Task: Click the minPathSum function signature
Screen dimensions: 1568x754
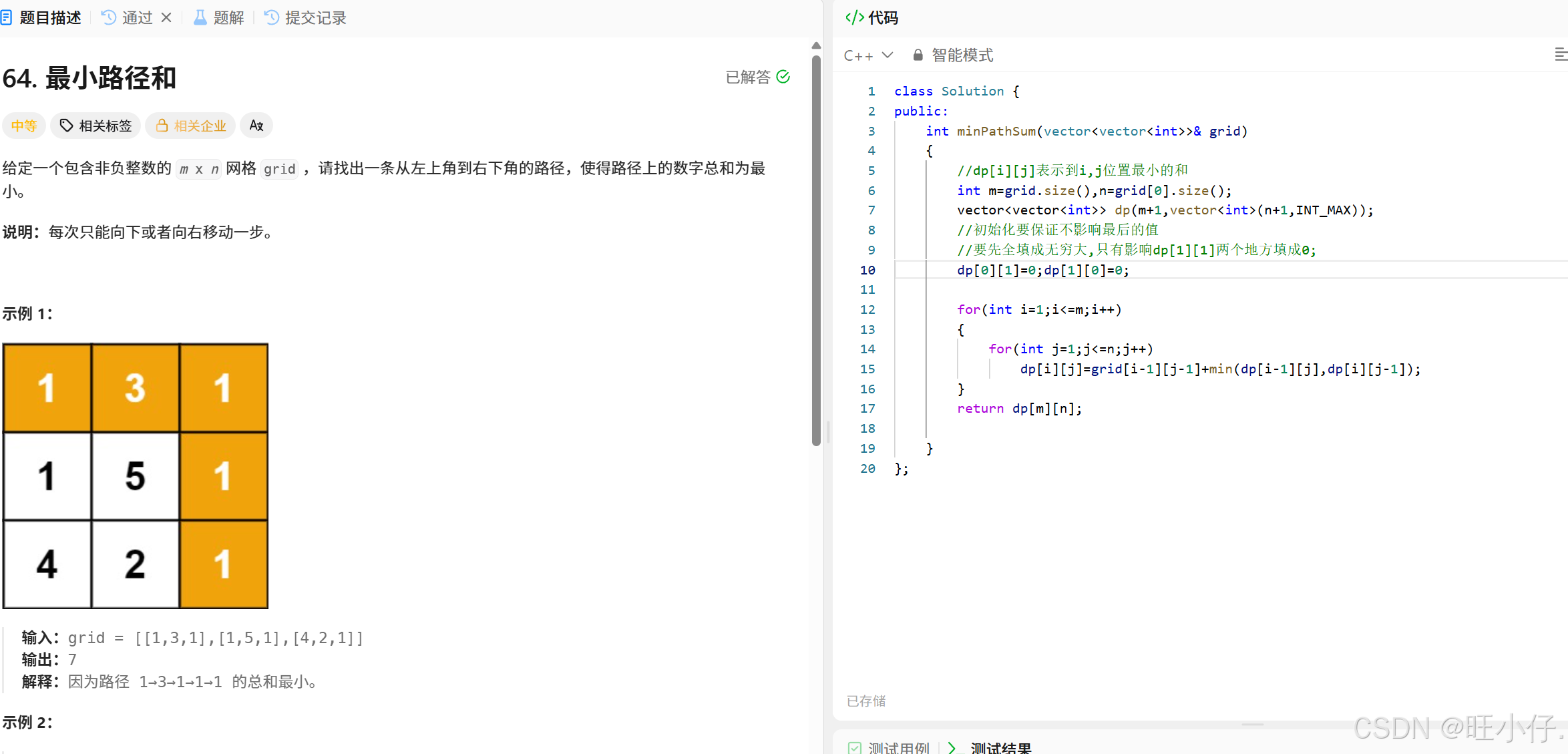Action: [1087, 132]
